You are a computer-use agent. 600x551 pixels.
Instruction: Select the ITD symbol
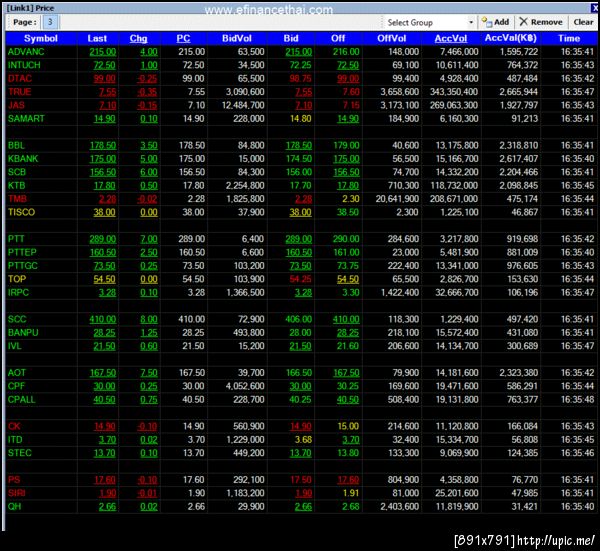point(15,440)
